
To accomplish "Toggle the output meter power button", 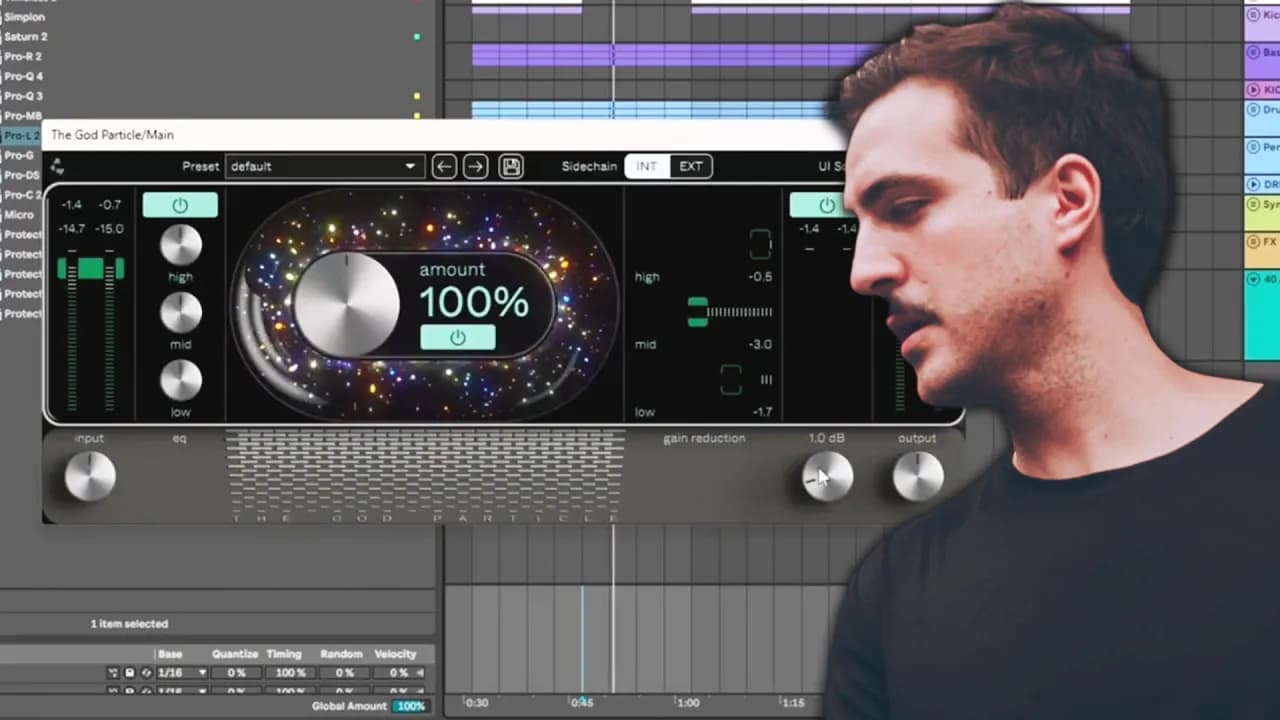I will coord(826,205).
